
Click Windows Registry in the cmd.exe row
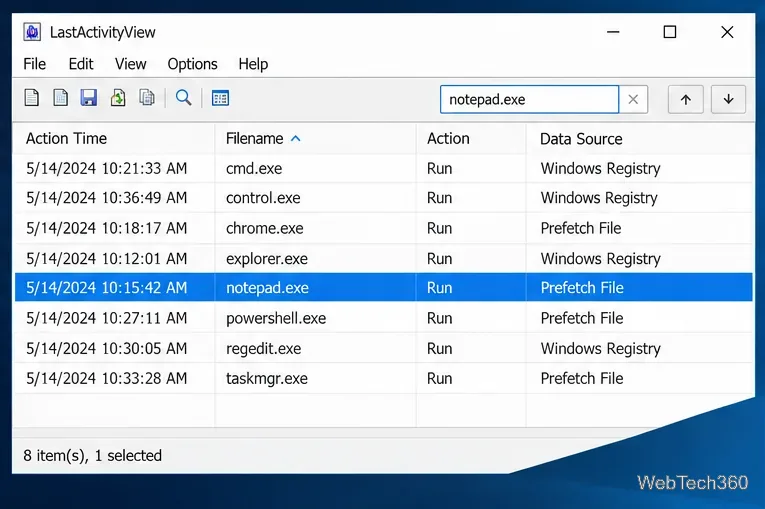[x=600, y=169]
